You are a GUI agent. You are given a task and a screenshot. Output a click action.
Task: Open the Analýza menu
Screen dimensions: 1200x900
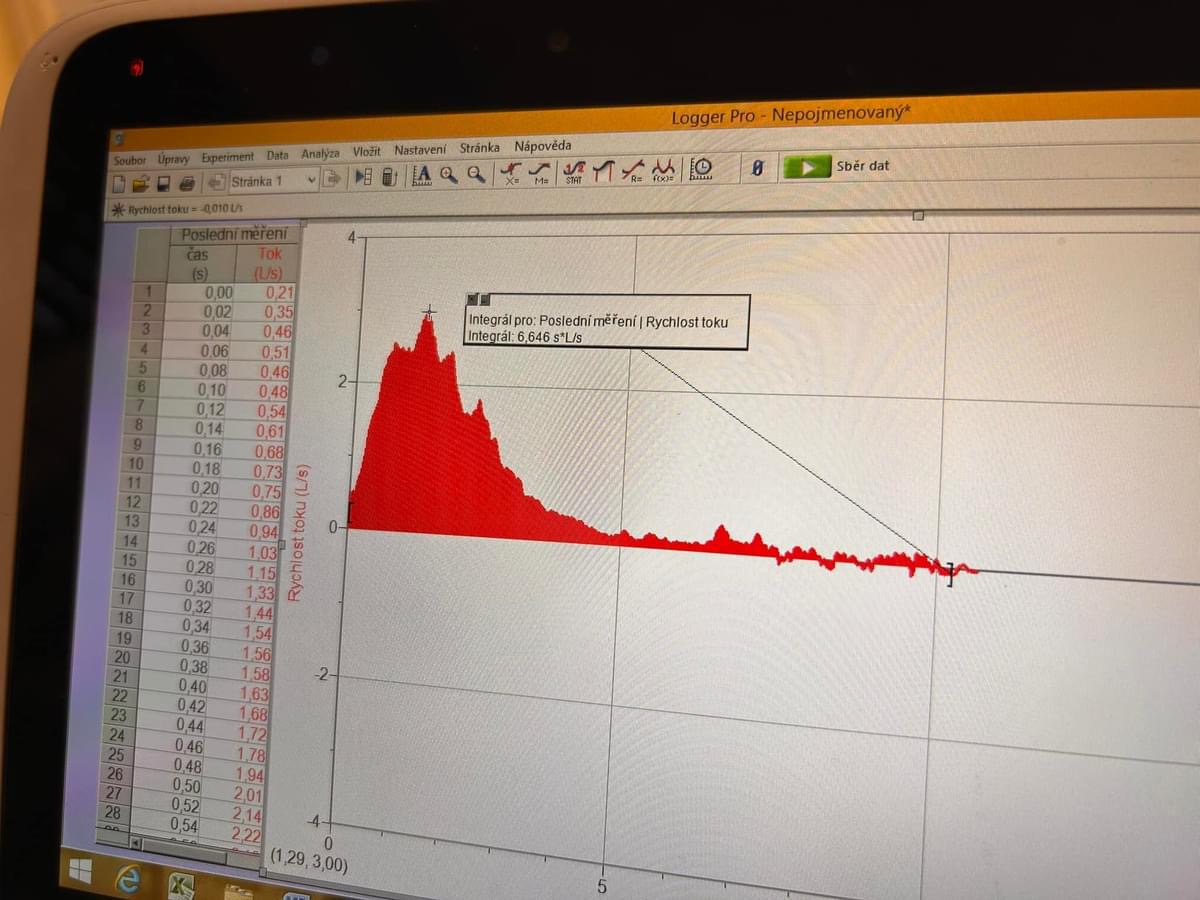point(320,154)
